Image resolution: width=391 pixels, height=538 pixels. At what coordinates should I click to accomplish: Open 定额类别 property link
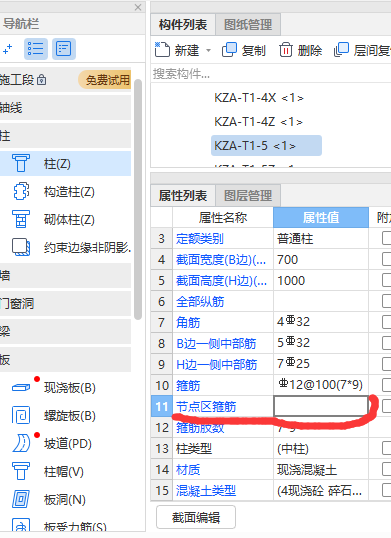(200, 238)
